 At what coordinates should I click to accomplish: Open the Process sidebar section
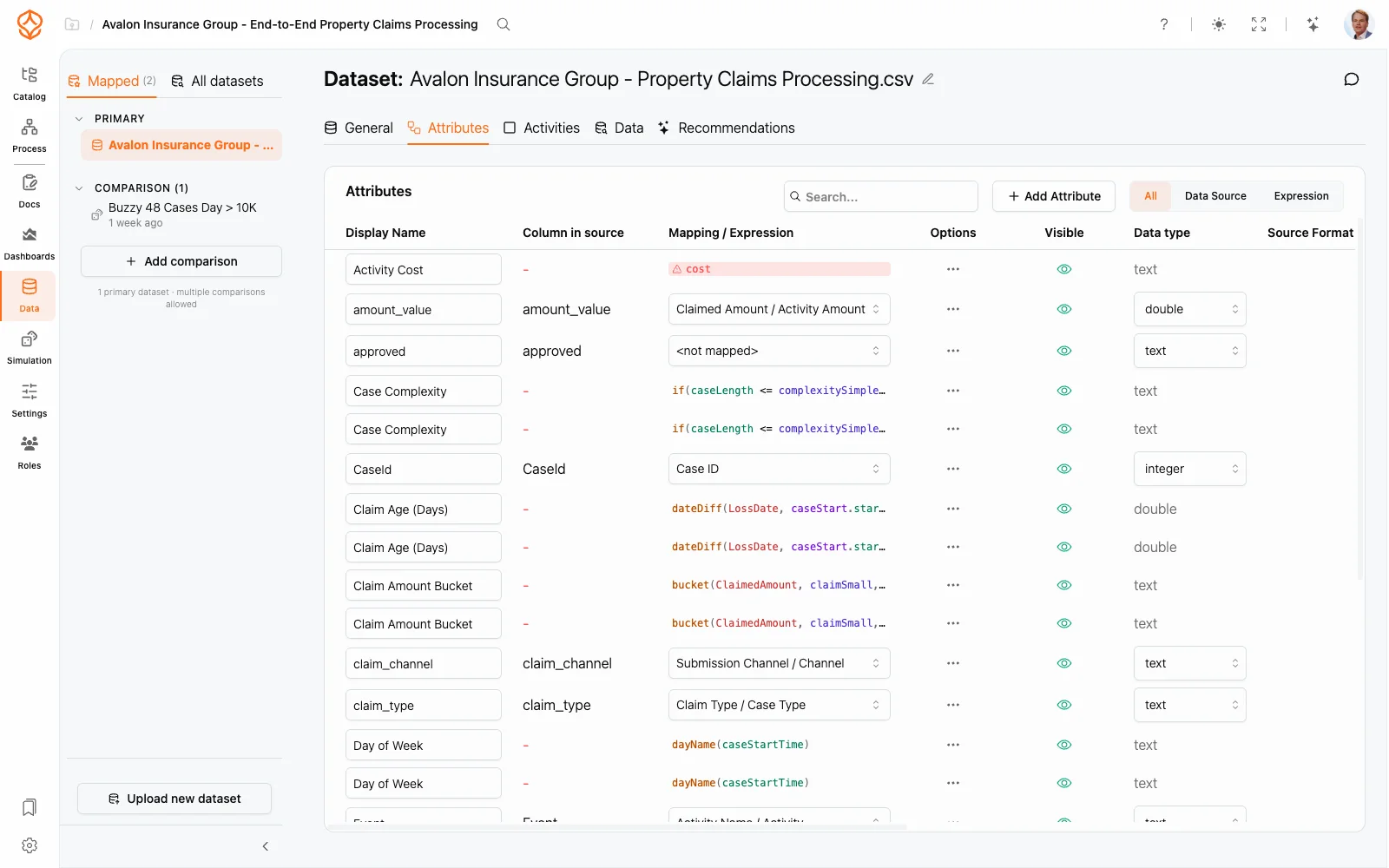coord(30,135)
